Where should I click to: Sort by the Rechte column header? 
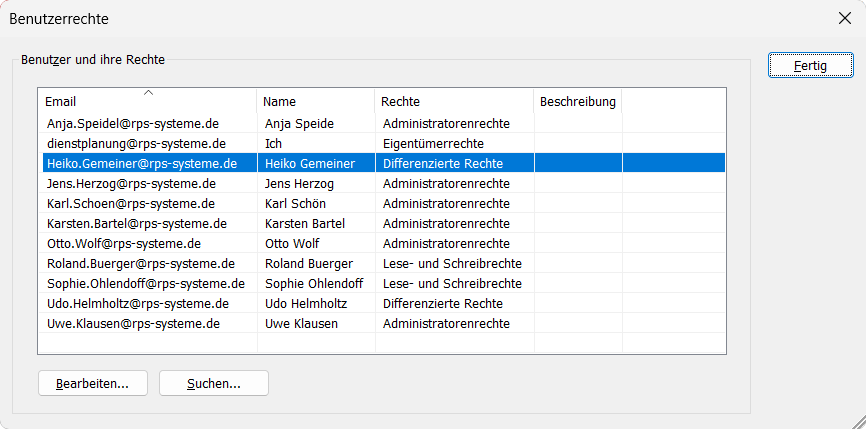454,102
